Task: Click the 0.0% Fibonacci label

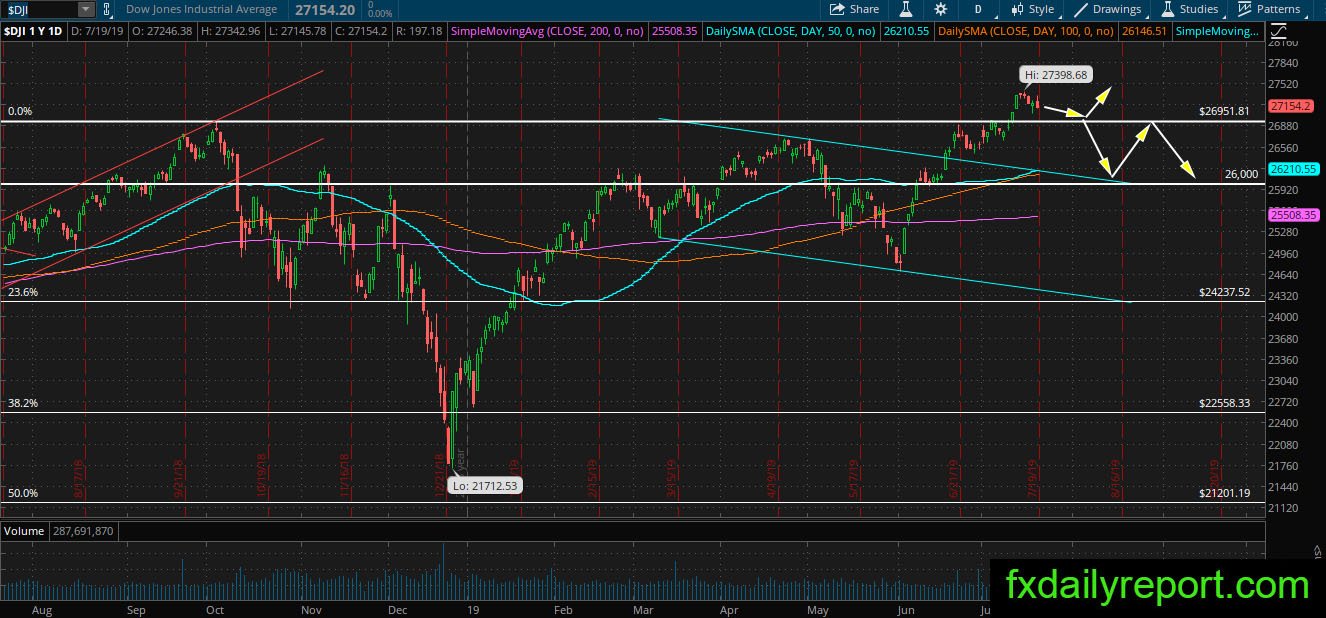Action: click(20, 112)
